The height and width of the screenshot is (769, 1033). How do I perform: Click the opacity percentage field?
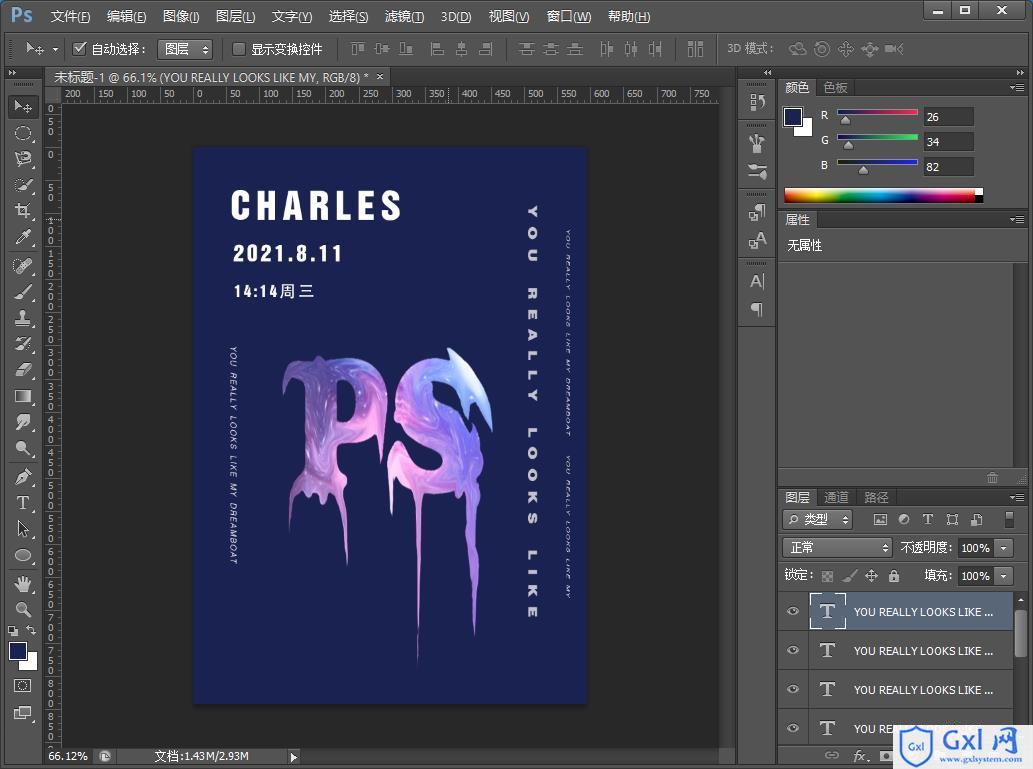click(976, 548)
